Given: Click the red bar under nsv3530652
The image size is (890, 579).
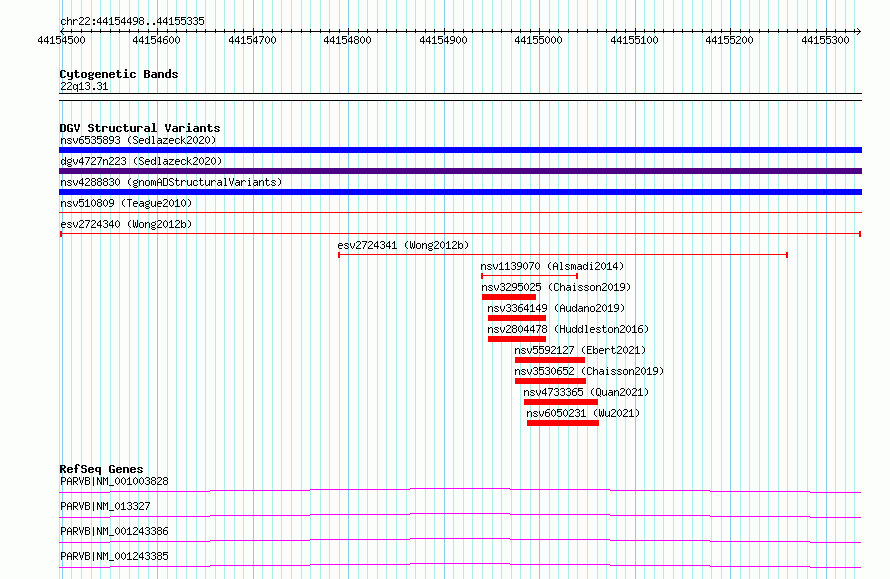Looking at the screenshot, I should click(x=551, y=381).
